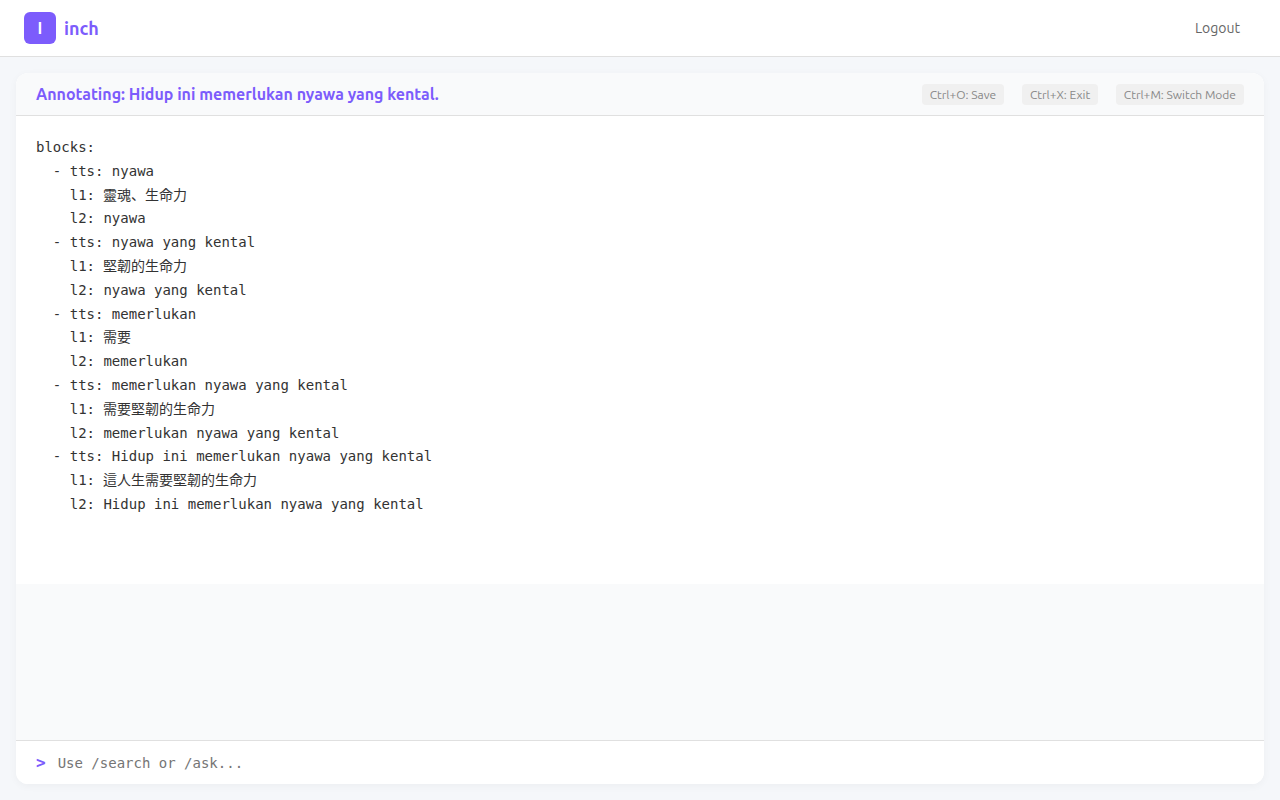Click the Ctrl+X: Exit shortcut badge
The image size is (1280, 800).
[1060, 95]
